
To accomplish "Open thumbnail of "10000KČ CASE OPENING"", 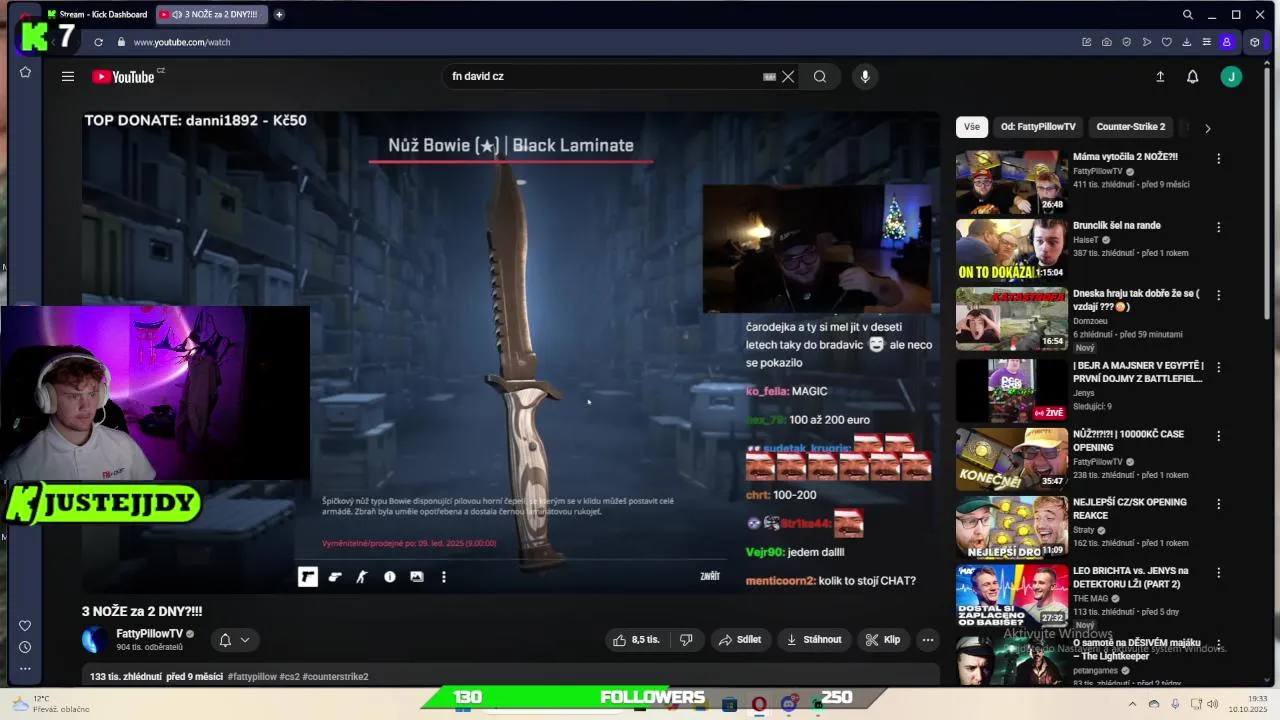I will coord(1011,458).
